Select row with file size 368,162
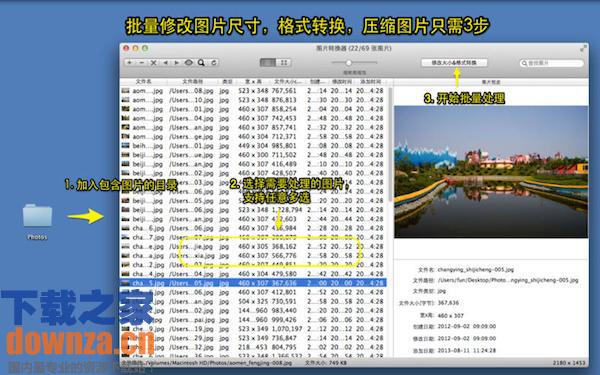Image resolution: width=600 pixels, height=375 pixels. [x=253, y=246]
